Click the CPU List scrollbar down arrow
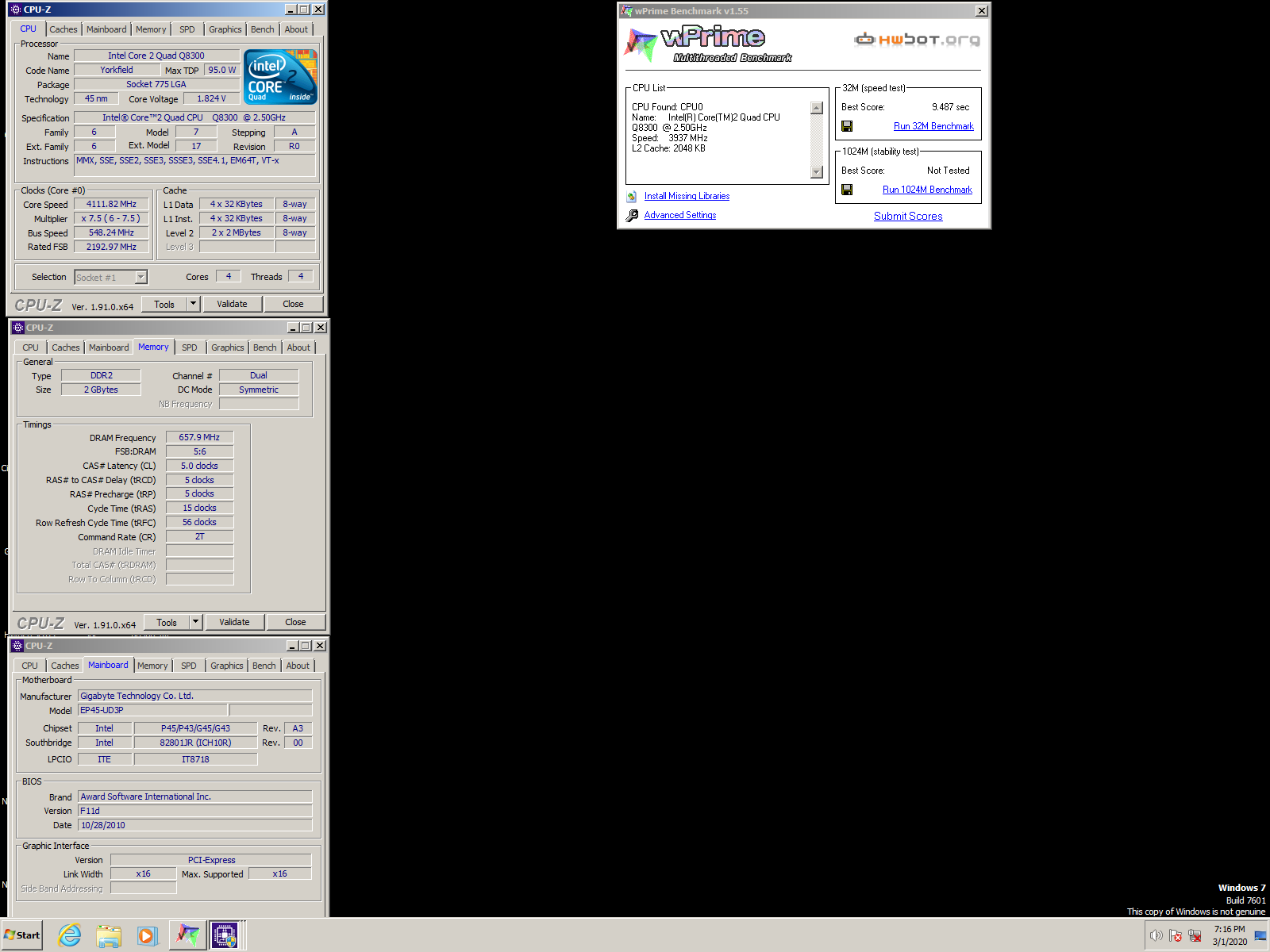Image resolution: width=1270 pixels, height=952 pixels. pyautogui.click(x=817, y=172)
